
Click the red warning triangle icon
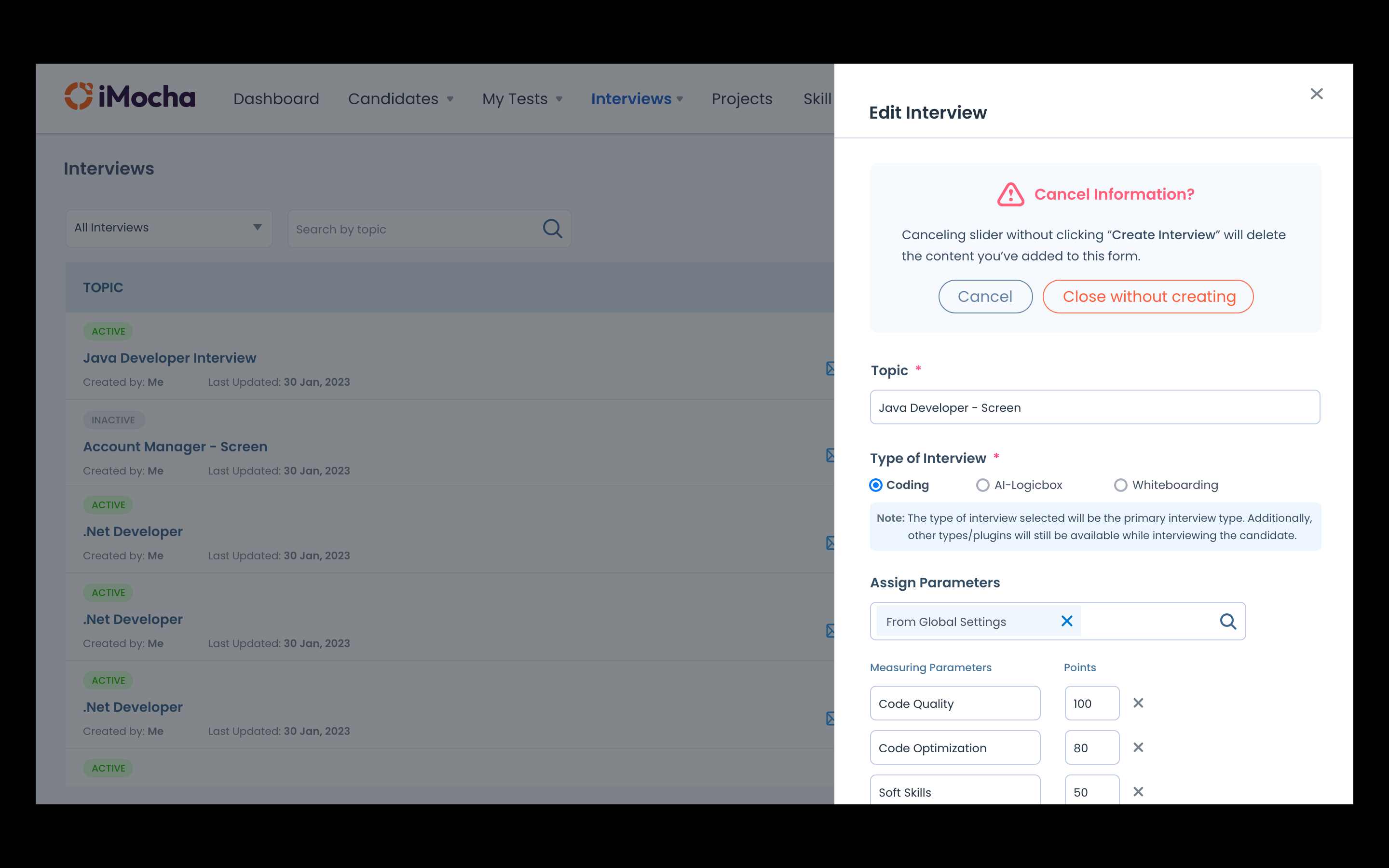[1010, 195]
